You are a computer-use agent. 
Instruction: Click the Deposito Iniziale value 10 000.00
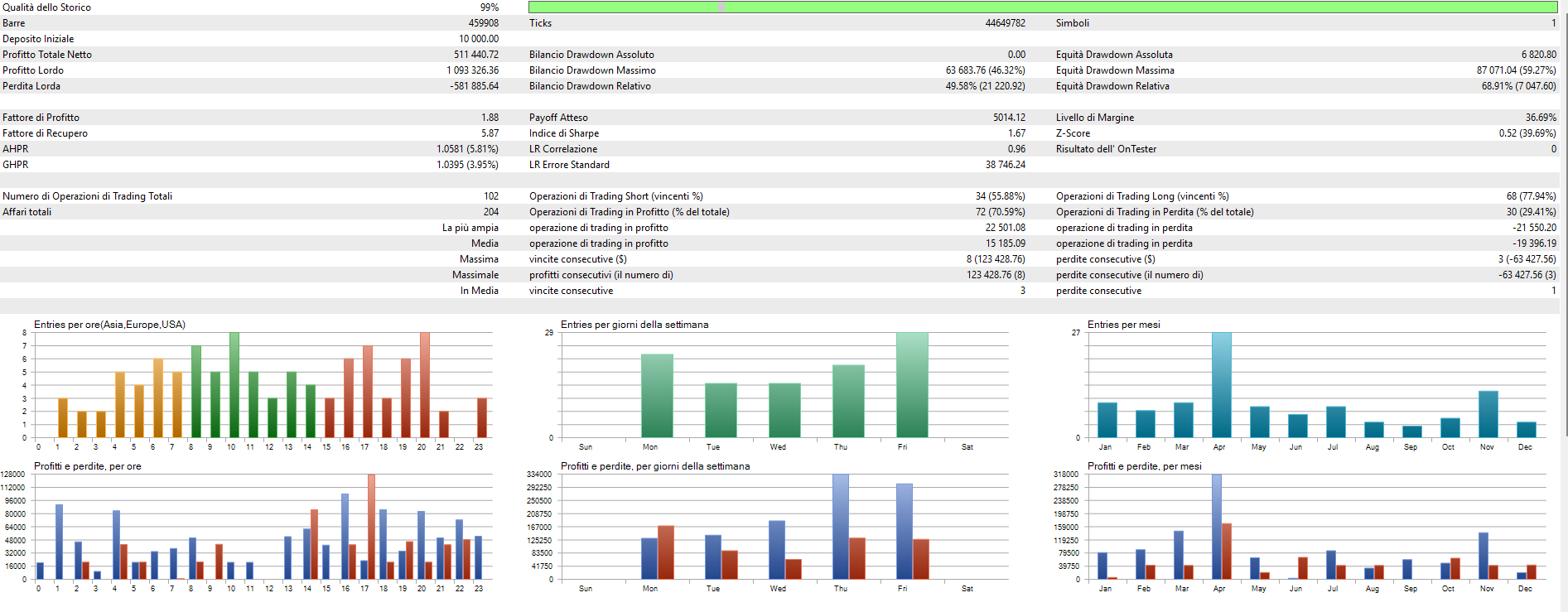(x=479, y=39)
